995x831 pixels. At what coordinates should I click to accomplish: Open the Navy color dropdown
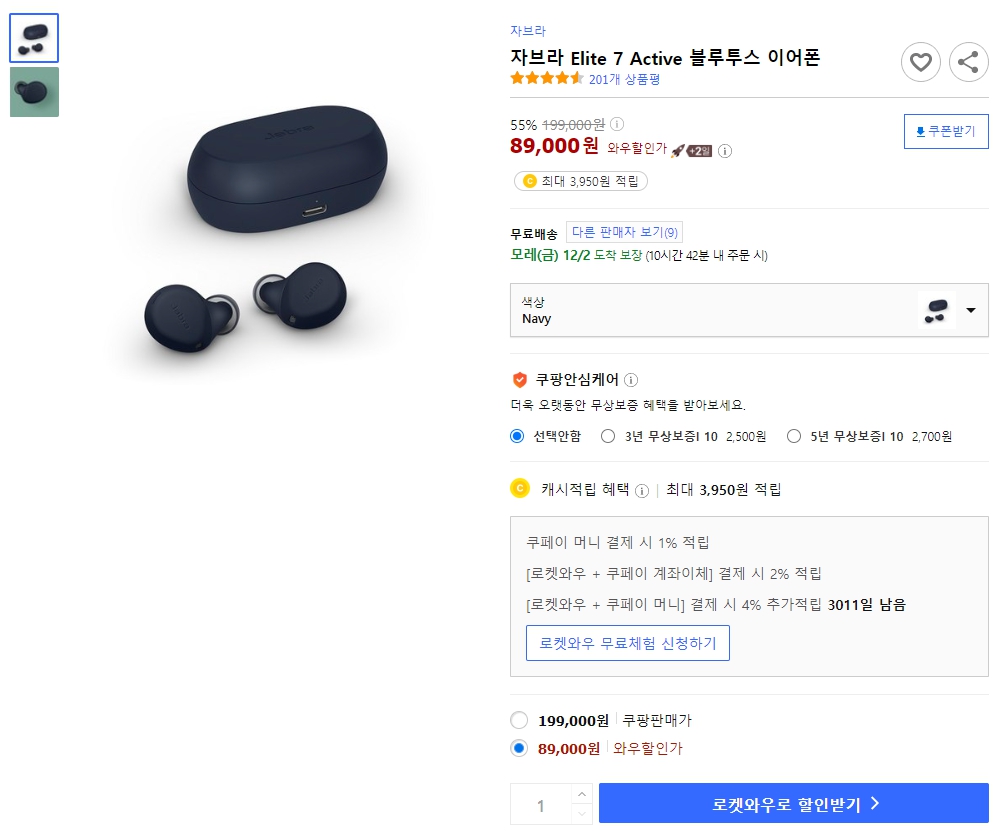[970, 310]
